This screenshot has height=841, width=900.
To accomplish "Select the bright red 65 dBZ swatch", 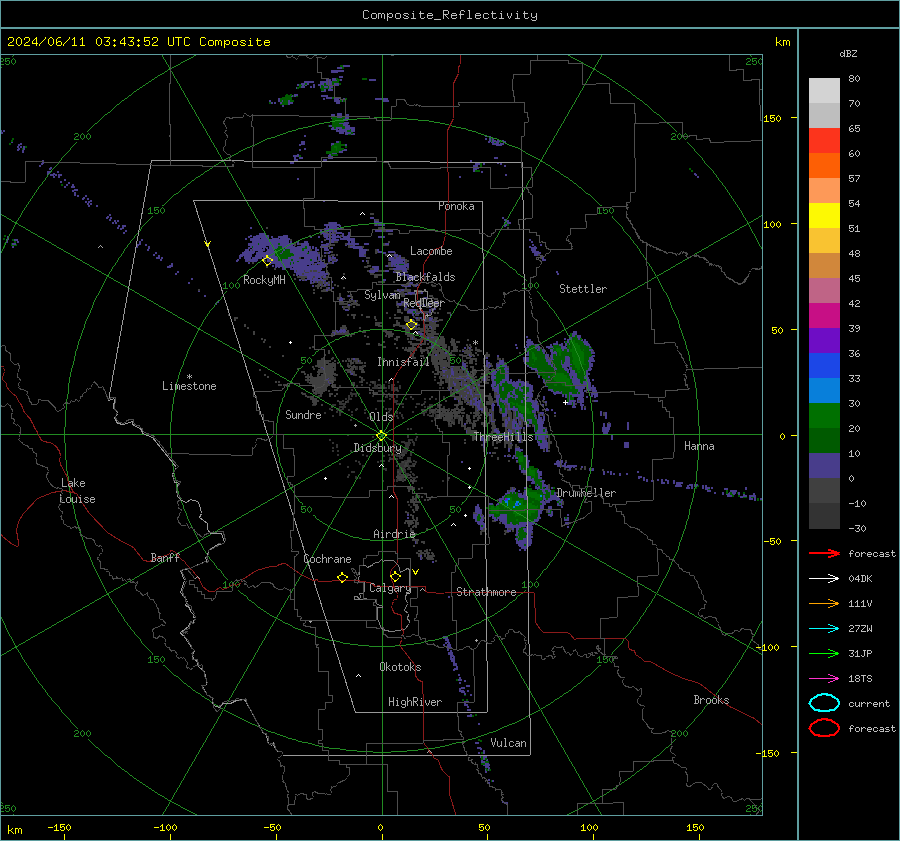I will point(824,141).
